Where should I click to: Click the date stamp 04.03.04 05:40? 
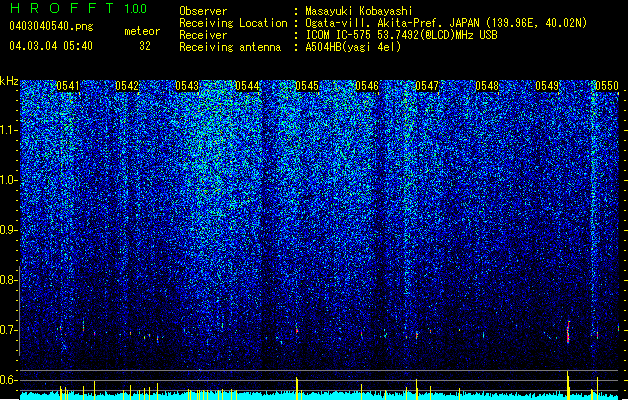51,46
